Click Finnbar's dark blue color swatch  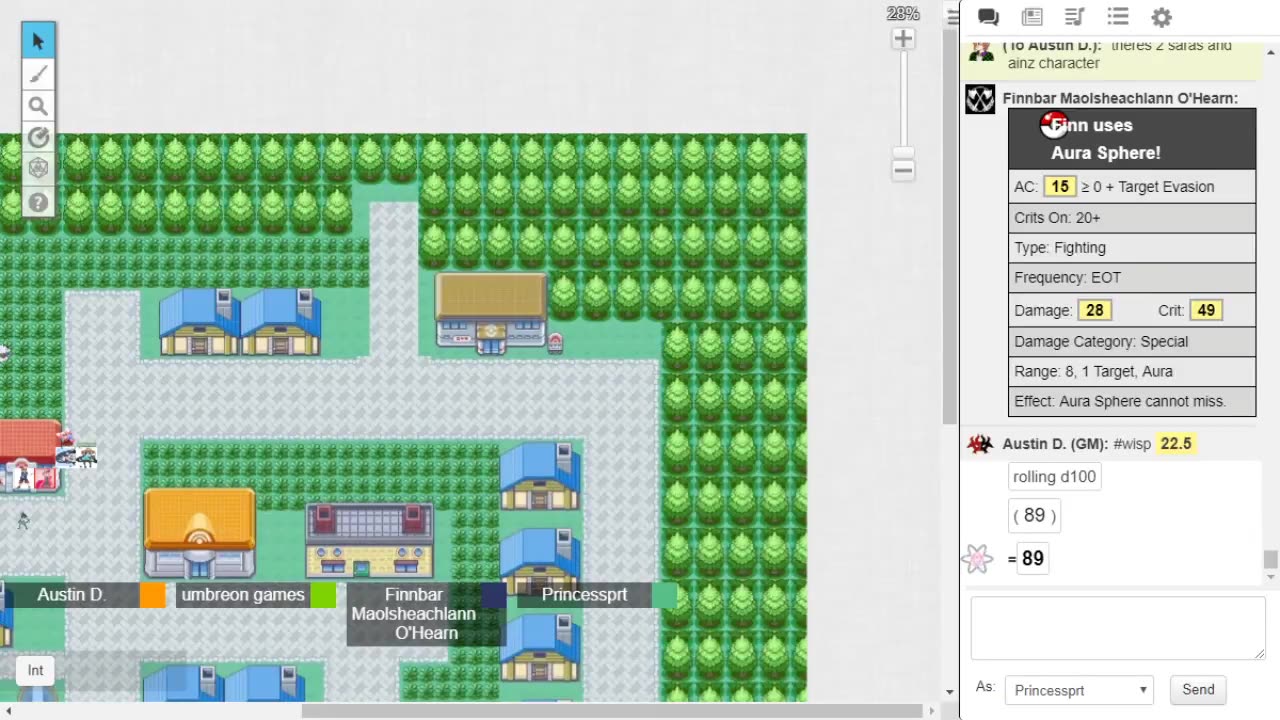[493, 595]
